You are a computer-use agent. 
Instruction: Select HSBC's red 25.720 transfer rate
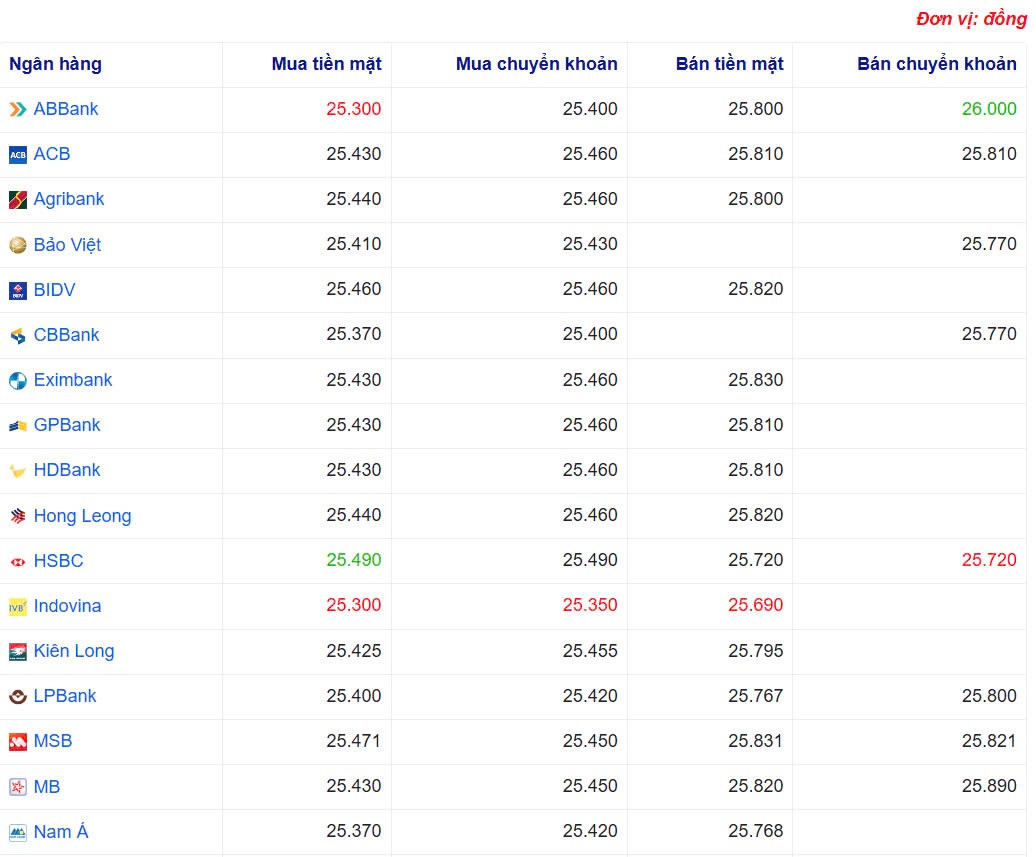coord(990,561)
